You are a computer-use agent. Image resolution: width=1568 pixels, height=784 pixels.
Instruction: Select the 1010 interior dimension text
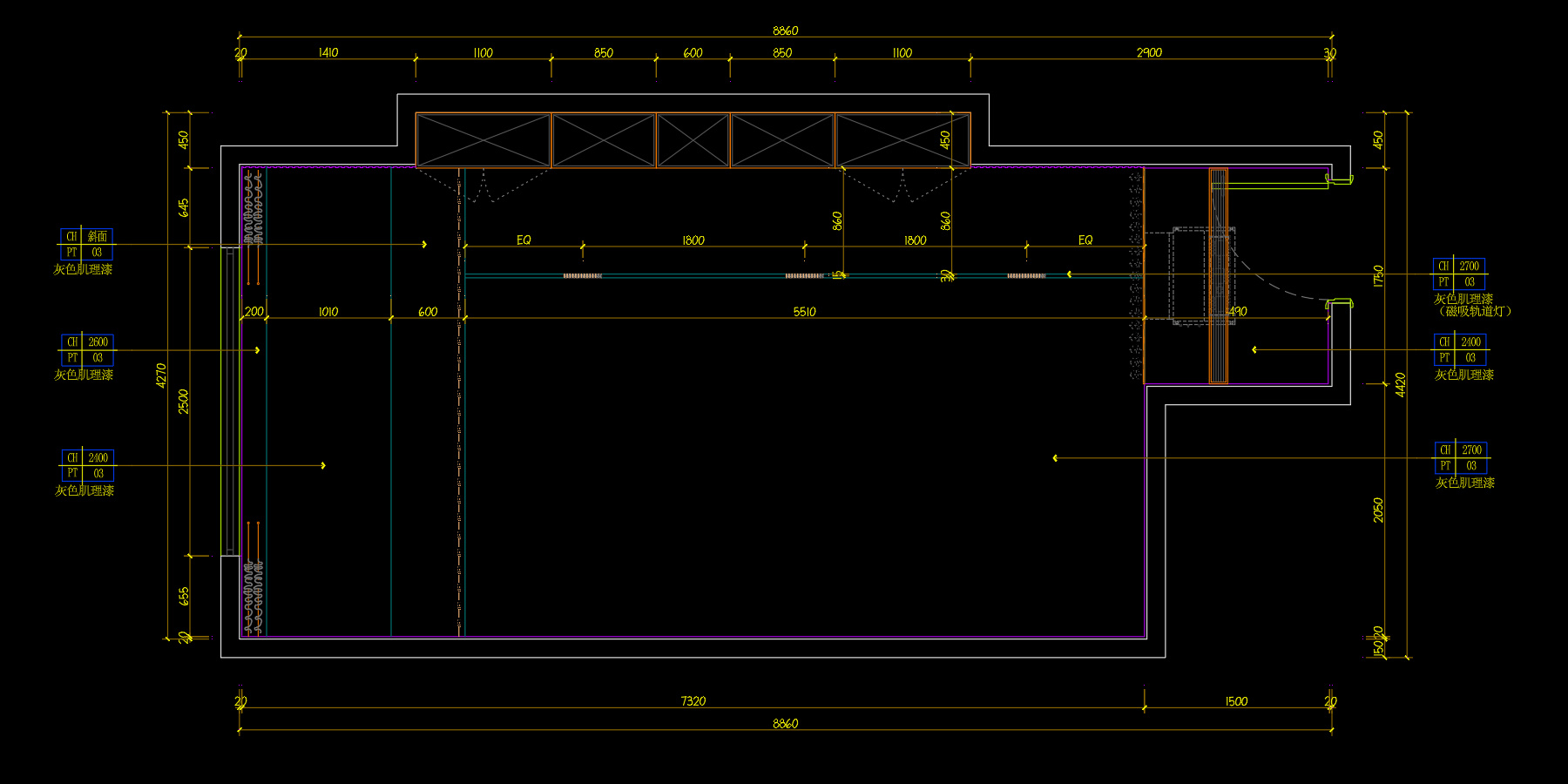pyautogui.click(x=328, y=312)
